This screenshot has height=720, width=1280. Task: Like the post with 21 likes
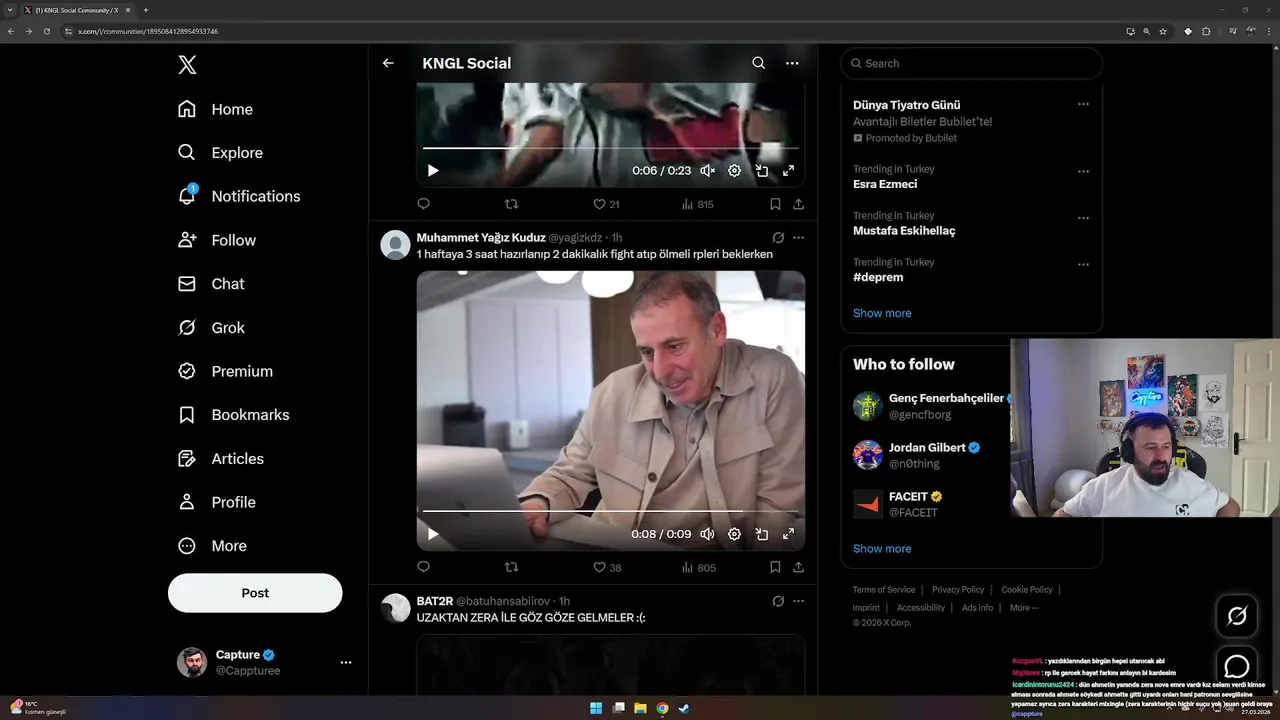pyautogui.click(x=606, y=204)
